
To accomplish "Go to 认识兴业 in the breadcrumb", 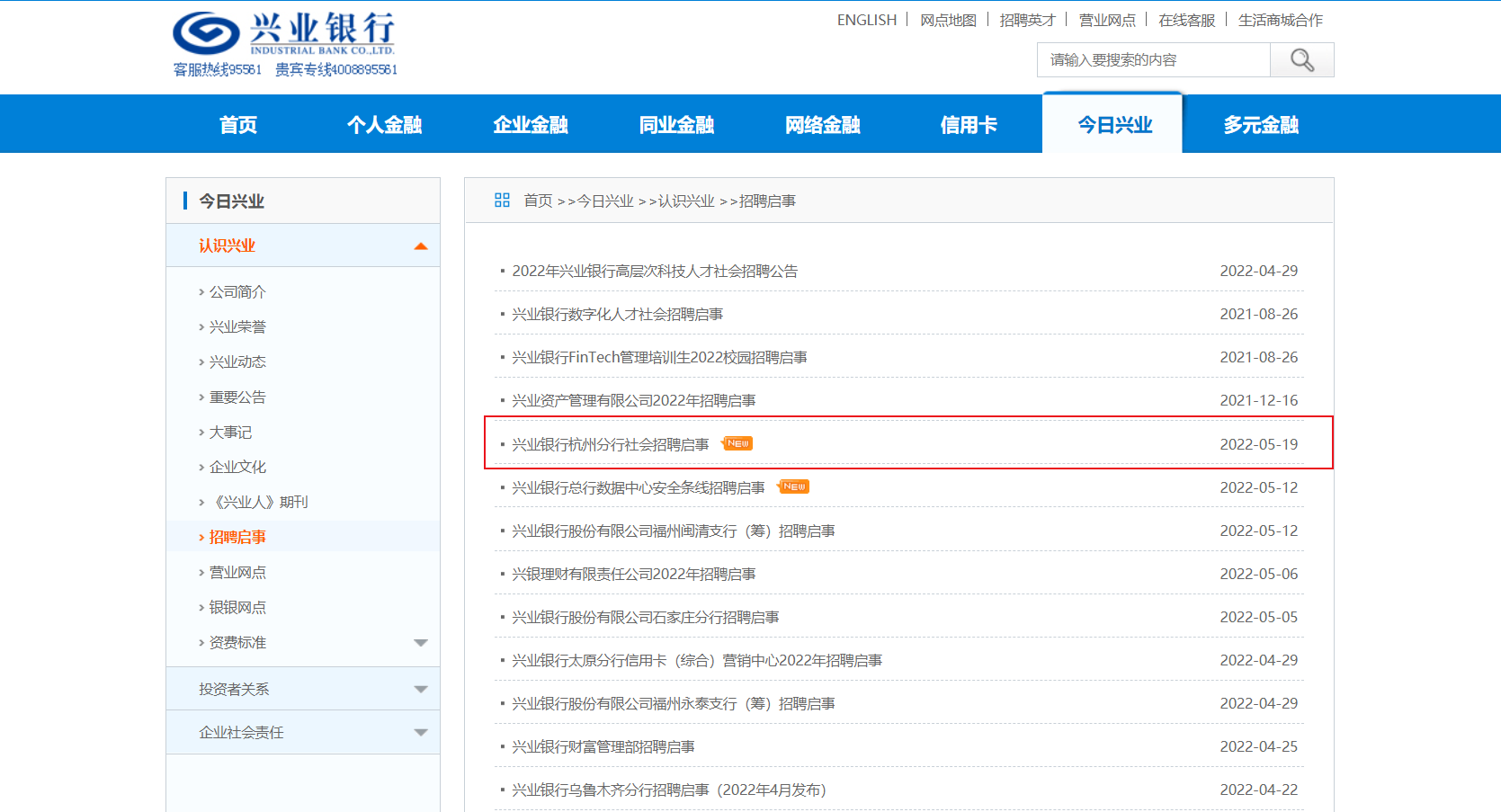I will pyautogui.click(x=686, y=201).
